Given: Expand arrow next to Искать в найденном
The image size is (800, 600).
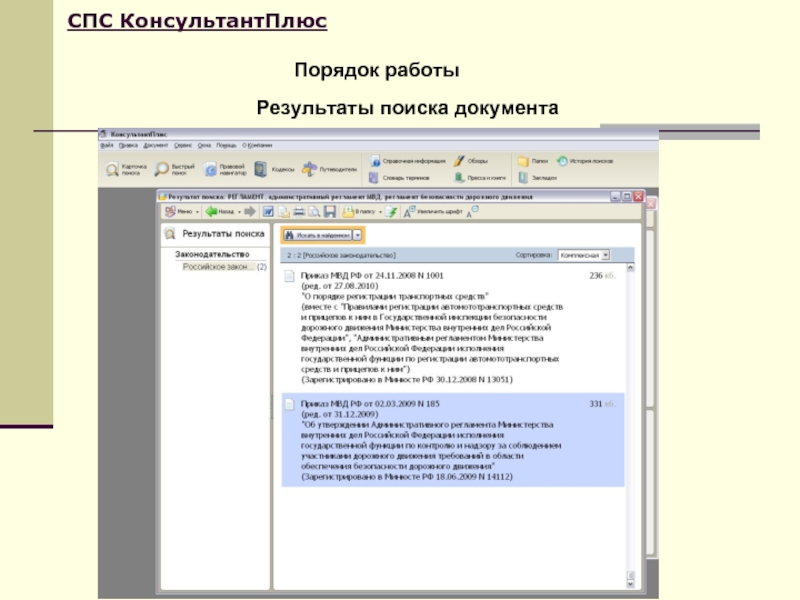Looking at the screenshot, I should point(358,235).
